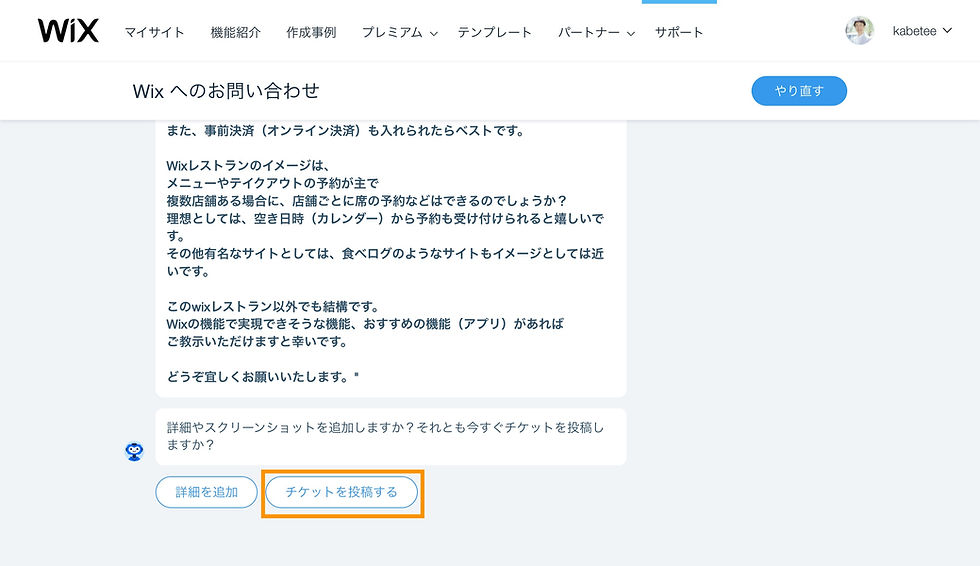The width and height of the screenshot is (980, 566).
Task: Click the chatbot robot icon
Action: coord(134,450)
